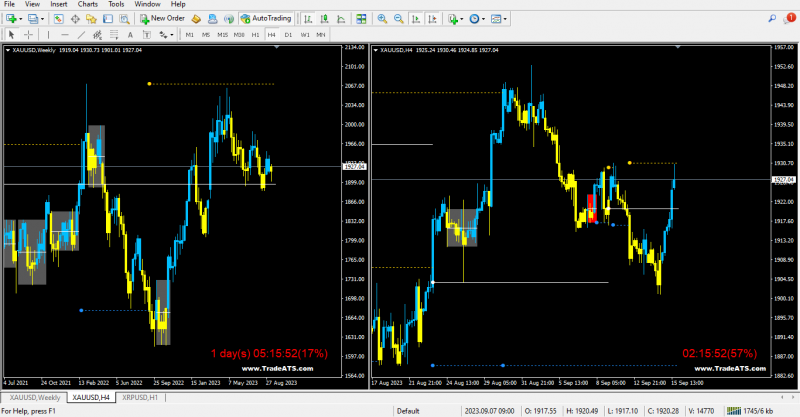Open the Terminal panel icon
Screen dimensions: 800x417
coord(108,19)
